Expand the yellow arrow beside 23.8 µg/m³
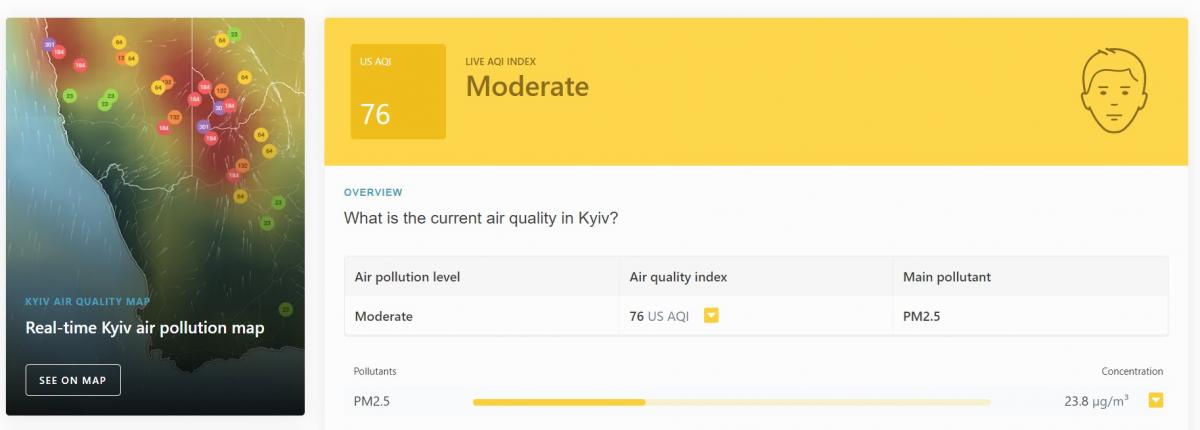 click(x=1156, y=401)
